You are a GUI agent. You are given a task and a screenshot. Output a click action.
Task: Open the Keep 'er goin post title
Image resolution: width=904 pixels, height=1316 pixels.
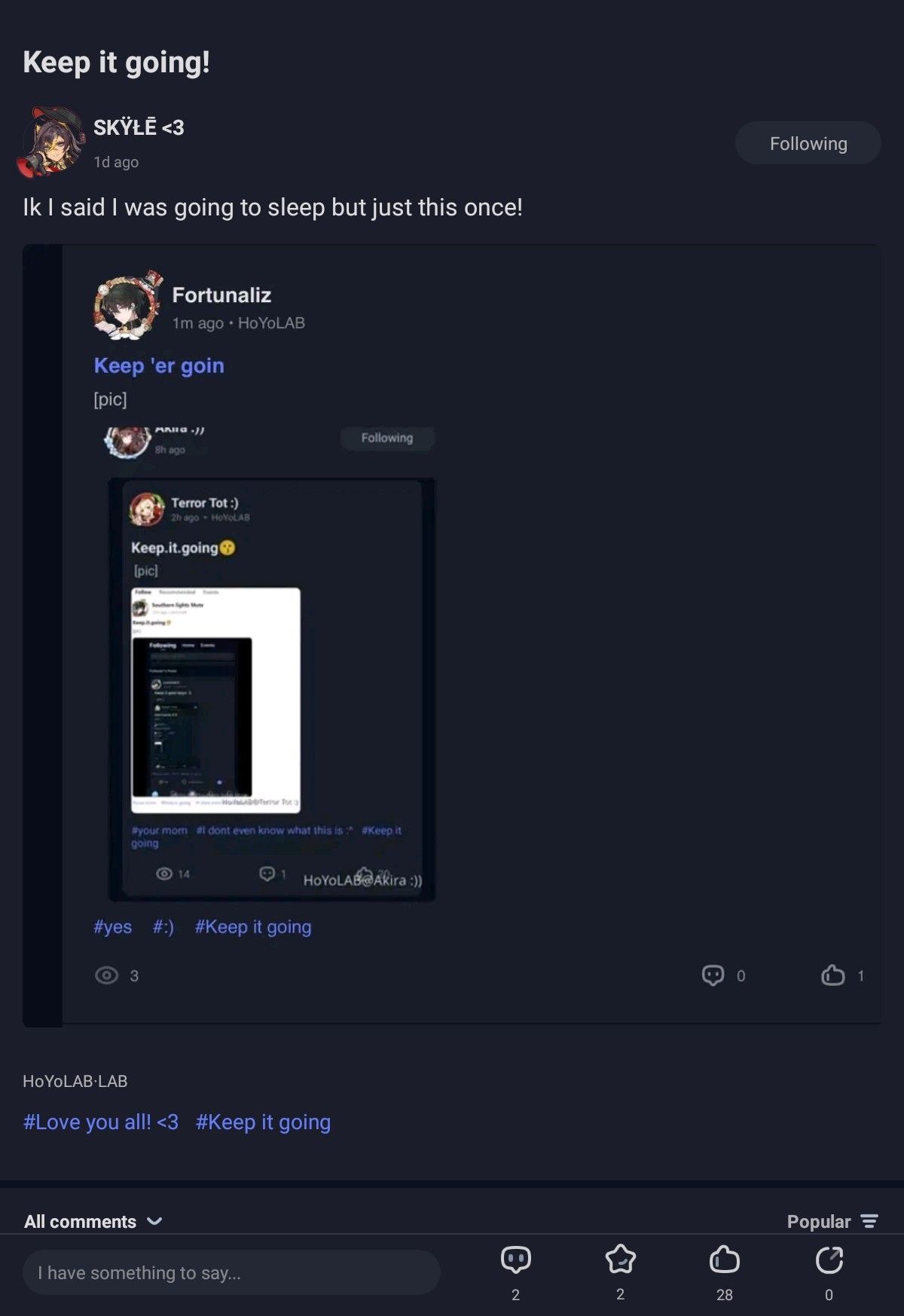tap(159, 365)
